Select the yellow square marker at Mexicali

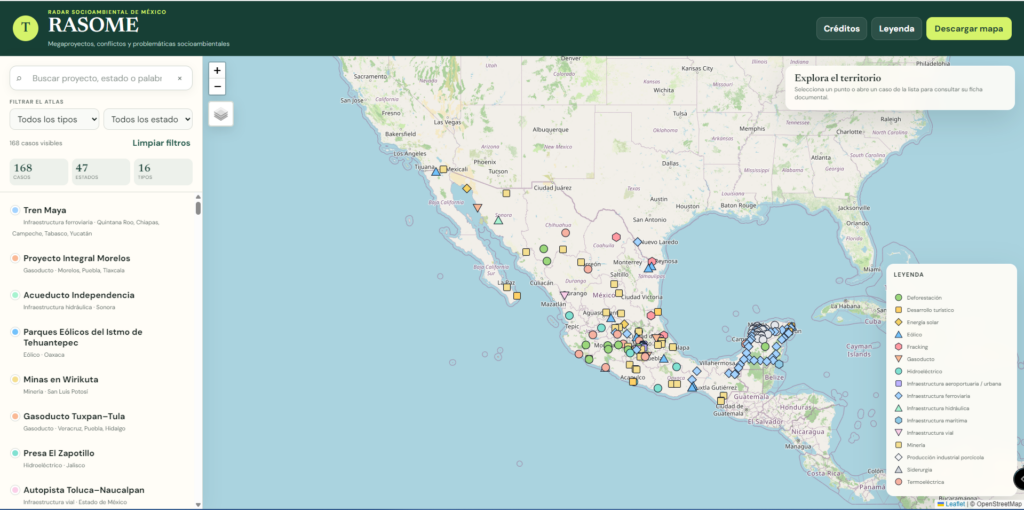pos(443,169)
